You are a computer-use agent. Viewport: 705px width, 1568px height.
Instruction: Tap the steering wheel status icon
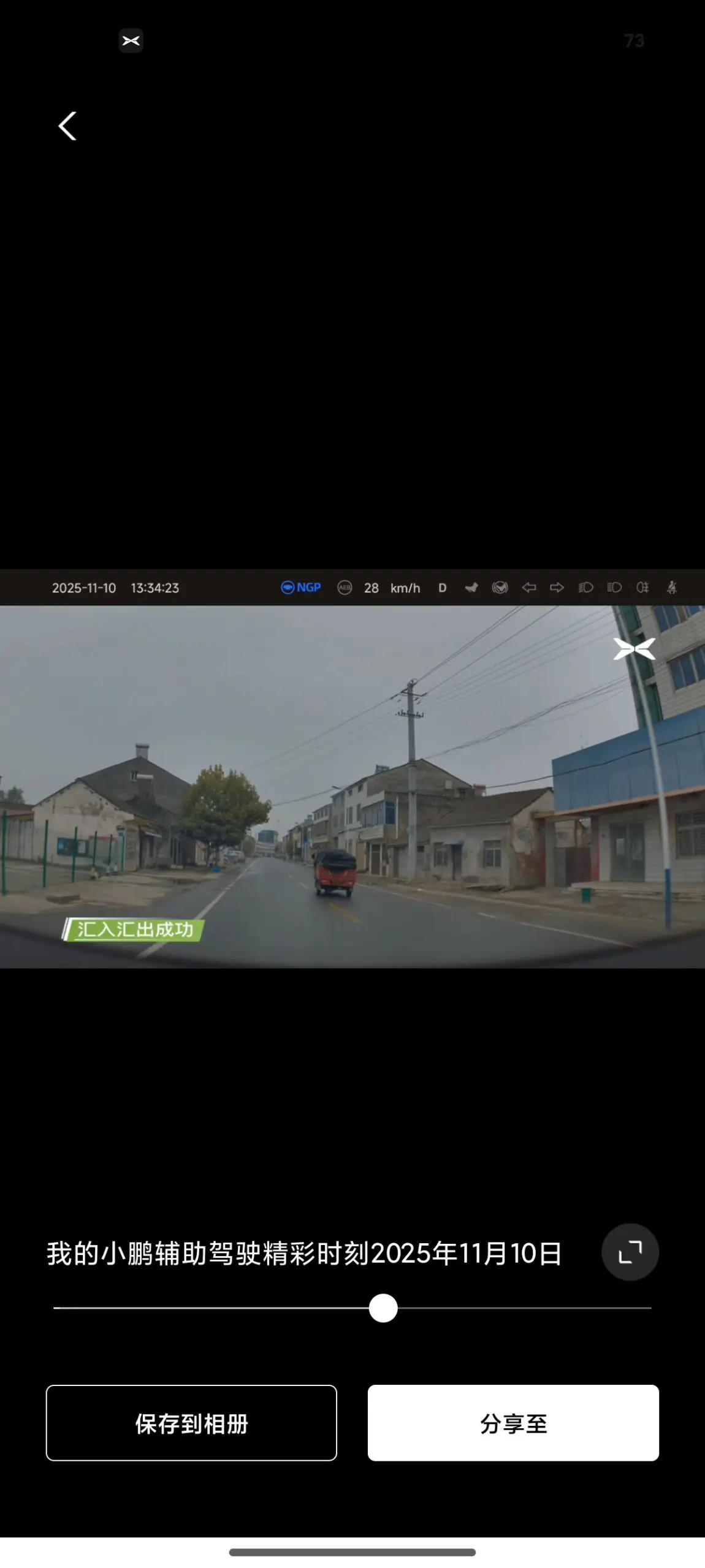click(x=500, y=588)
